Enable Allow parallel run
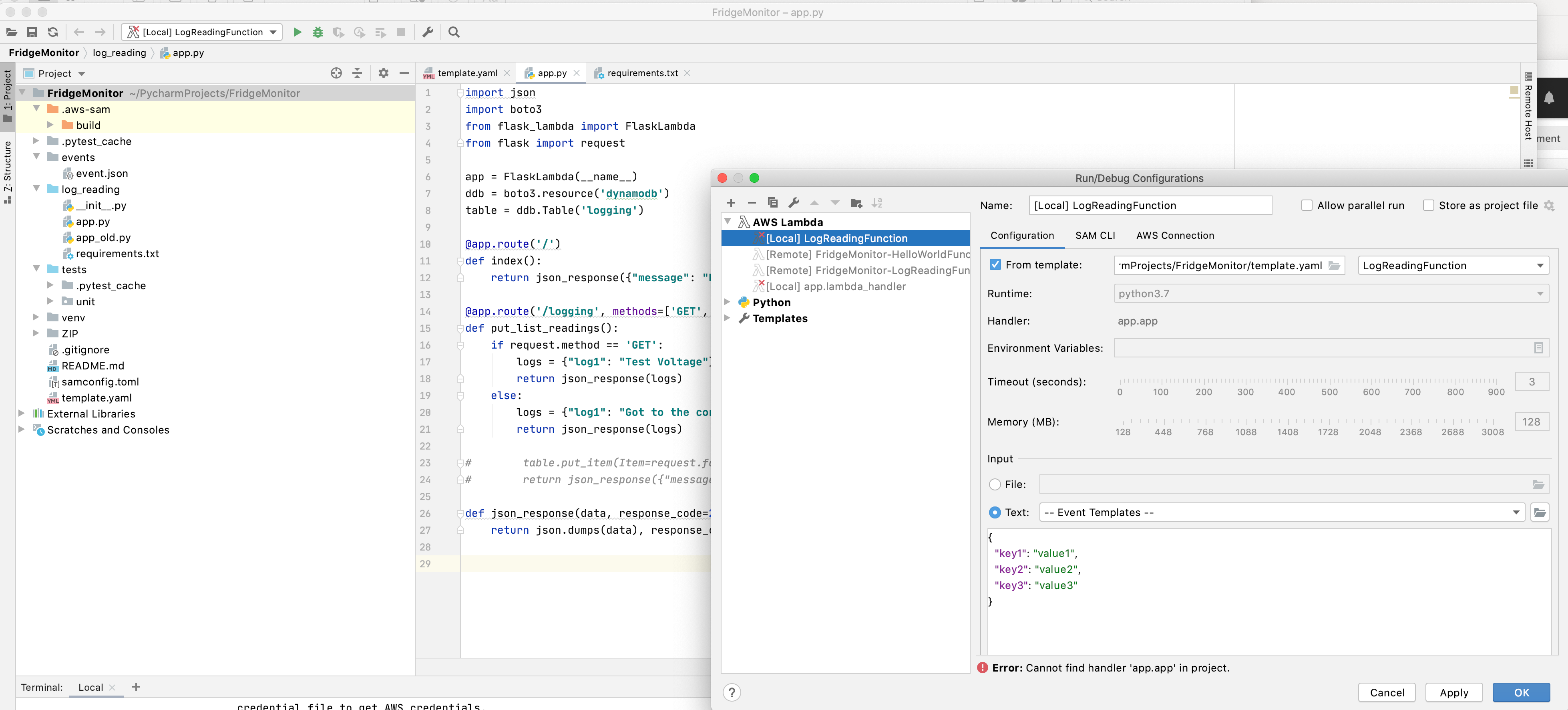Image resolution: width=1568 pixels, height=710 pixels. click(x=1307, y=205)
